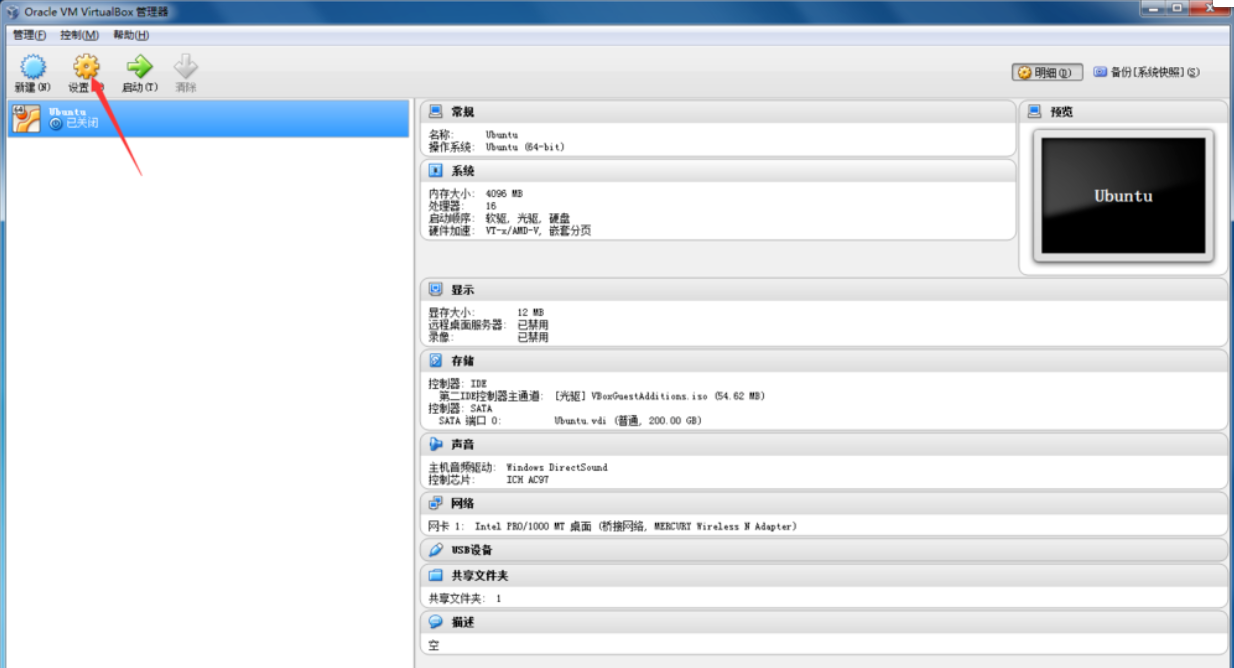This screenshot has height=668, width=1234.
Task: Click the Network (网络) section icon
Action: [436, 503]
